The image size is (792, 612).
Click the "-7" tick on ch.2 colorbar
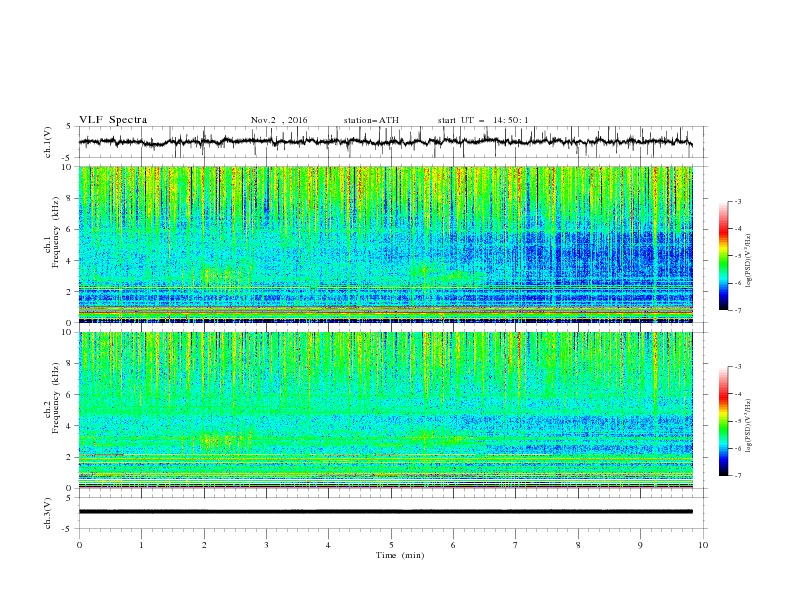(737, 475)
